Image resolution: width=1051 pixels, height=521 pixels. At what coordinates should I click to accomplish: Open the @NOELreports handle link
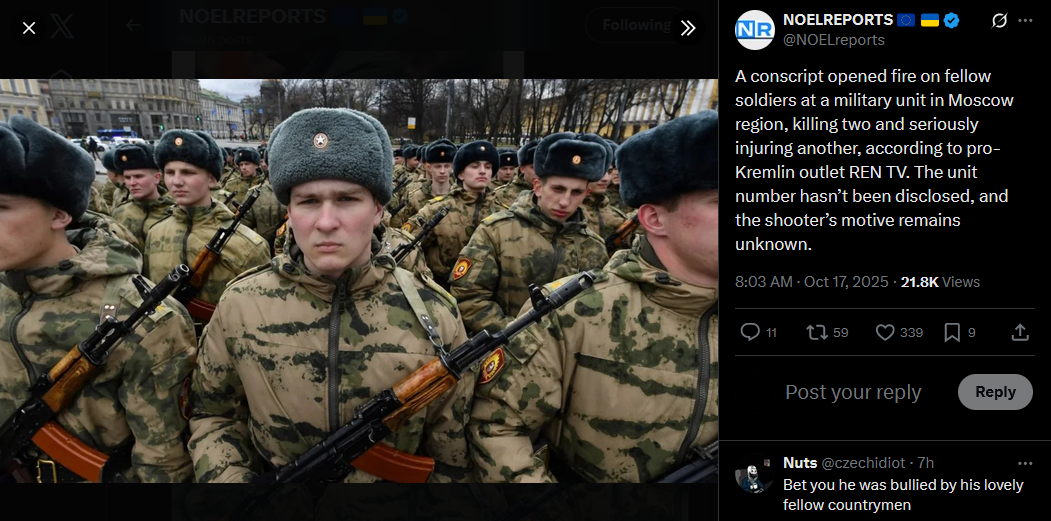(834, 40)
